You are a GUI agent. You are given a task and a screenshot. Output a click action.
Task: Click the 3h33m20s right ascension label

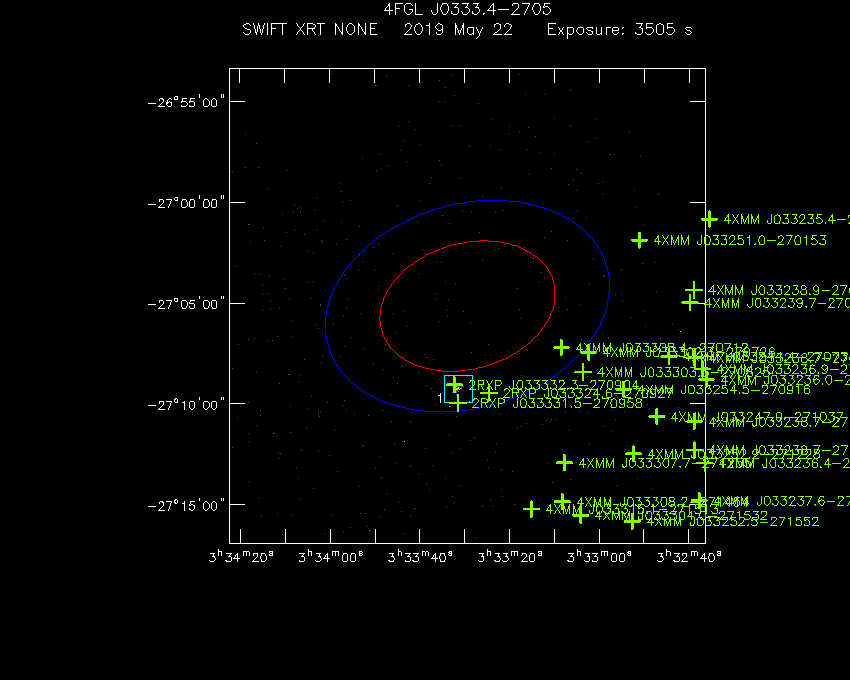(x=510, y=556)
